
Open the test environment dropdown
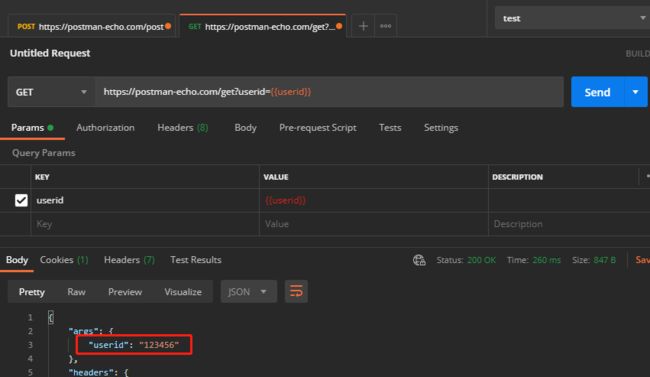(573, 19)
